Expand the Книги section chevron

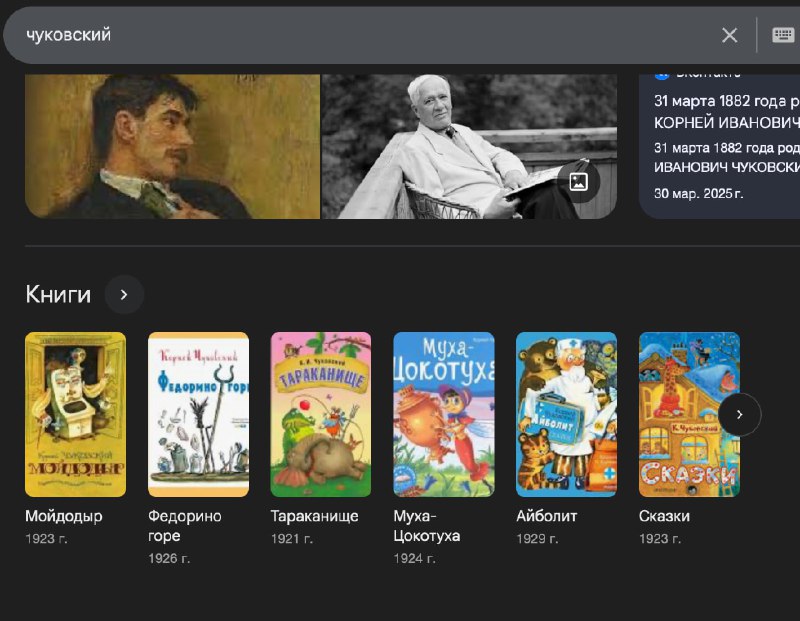pyautogui.click(x=124, y=295)
